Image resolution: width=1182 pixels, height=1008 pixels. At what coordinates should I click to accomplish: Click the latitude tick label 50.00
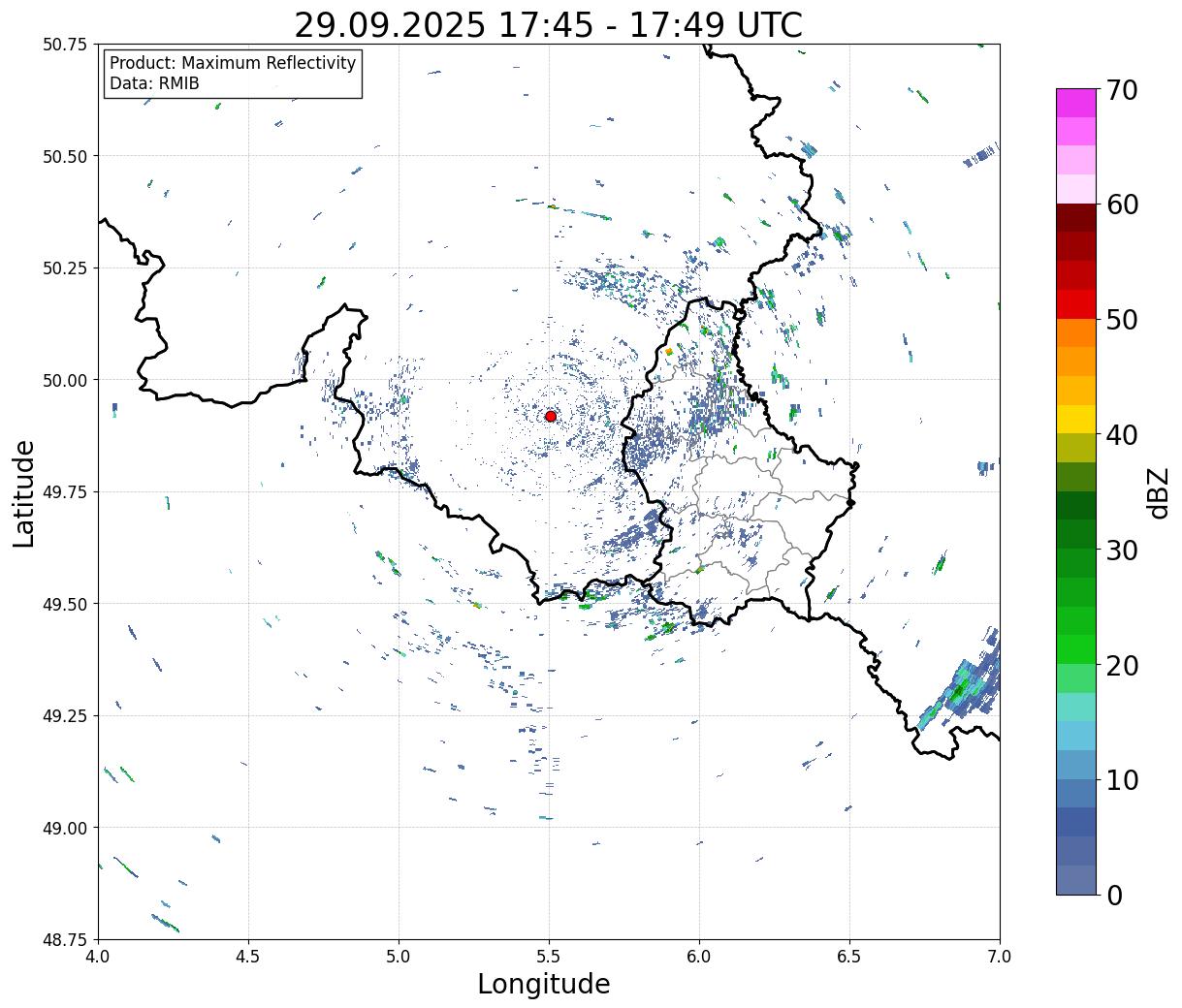(x=65, y=380)
